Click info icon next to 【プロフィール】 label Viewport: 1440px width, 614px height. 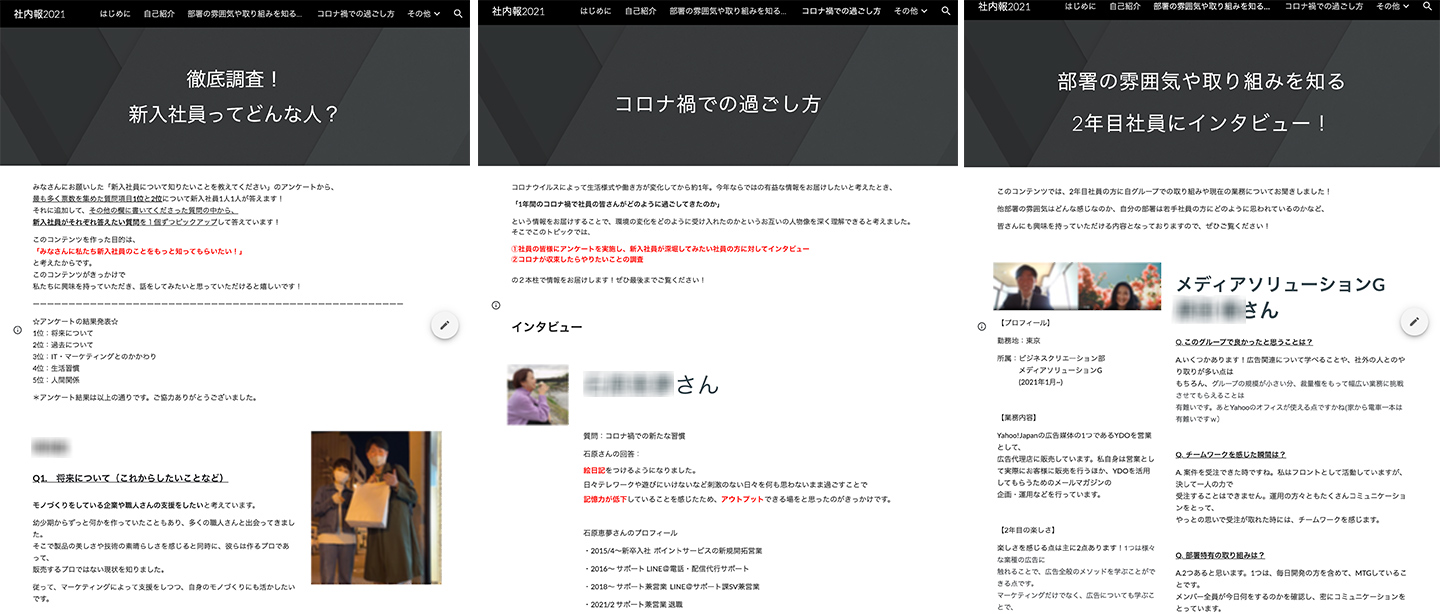981,326
